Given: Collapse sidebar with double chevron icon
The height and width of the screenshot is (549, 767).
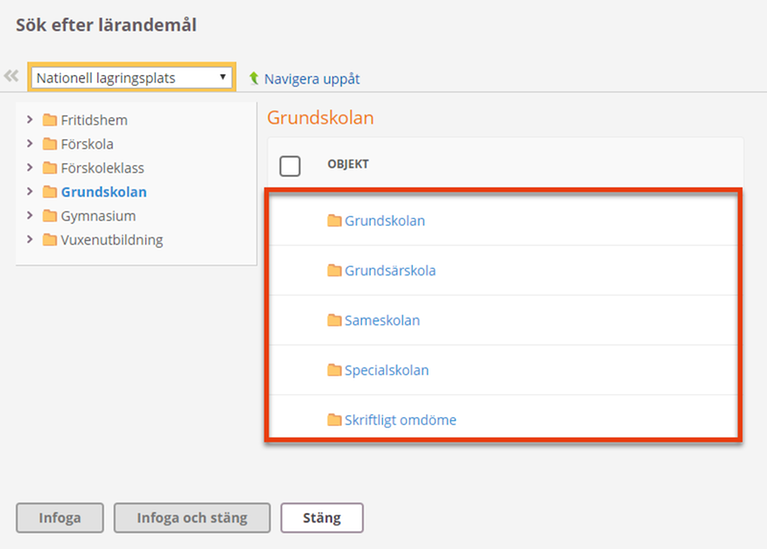Looking at the screenshot, I should tap(11, 76).
